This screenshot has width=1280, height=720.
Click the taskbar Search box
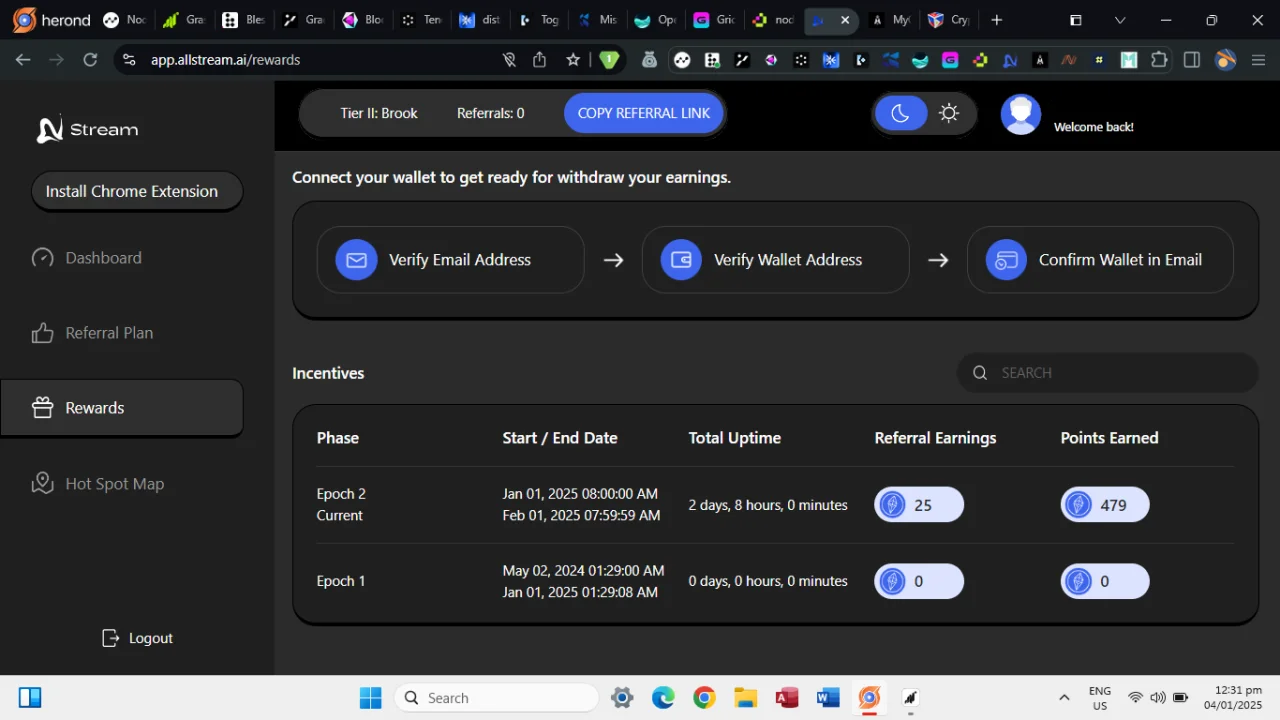pos(497,698)
